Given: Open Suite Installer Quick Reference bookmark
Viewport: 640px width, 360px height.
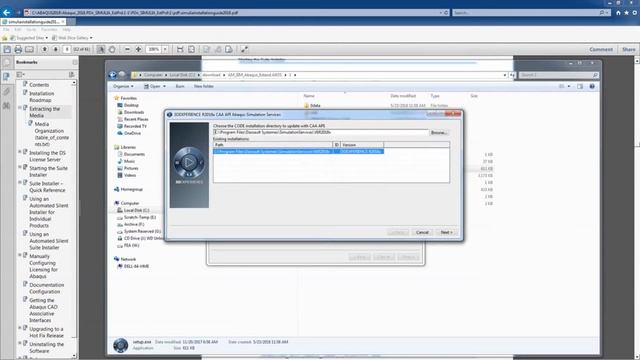Looking at the screenshot, I should point(47,187).
